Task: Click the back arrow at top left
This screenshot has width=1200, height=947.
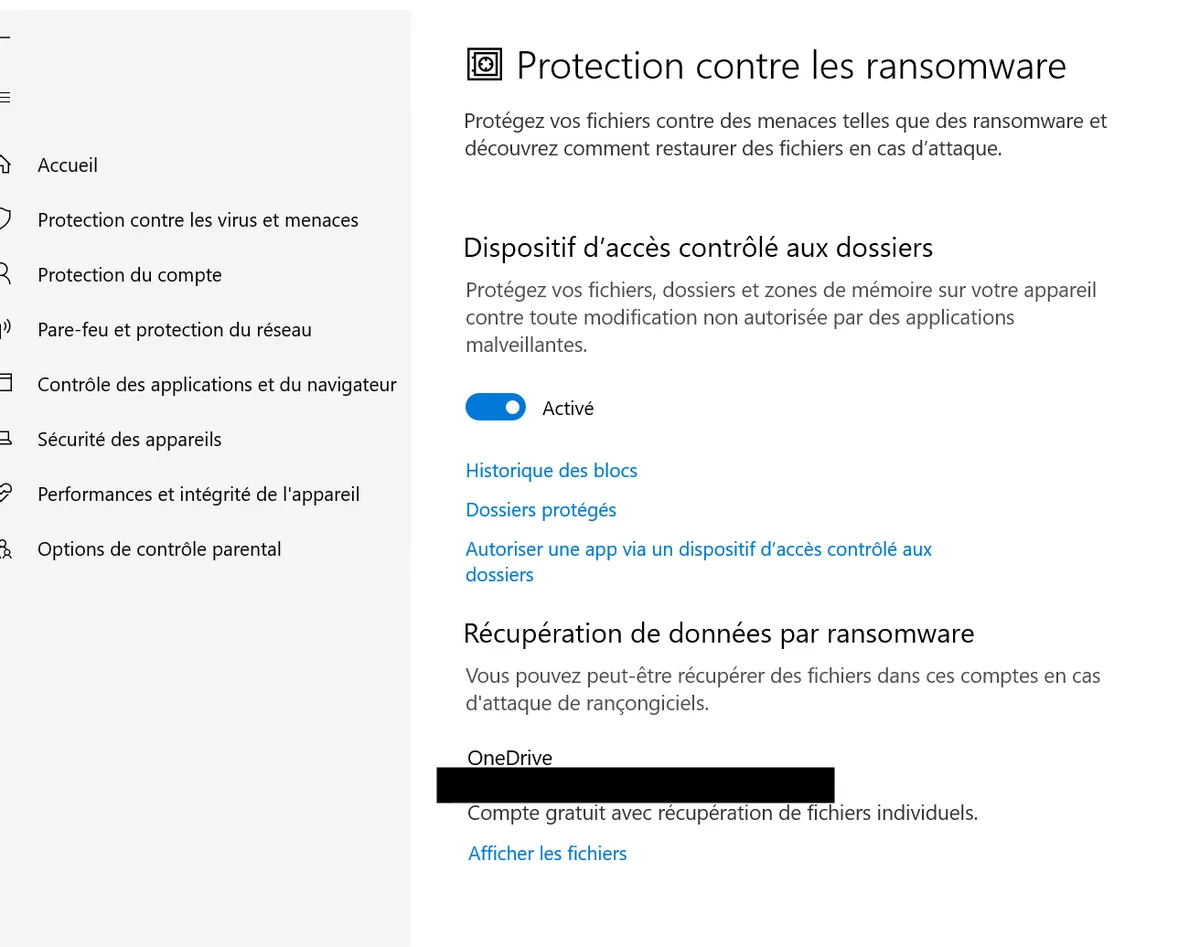Action: pos(7,35)
